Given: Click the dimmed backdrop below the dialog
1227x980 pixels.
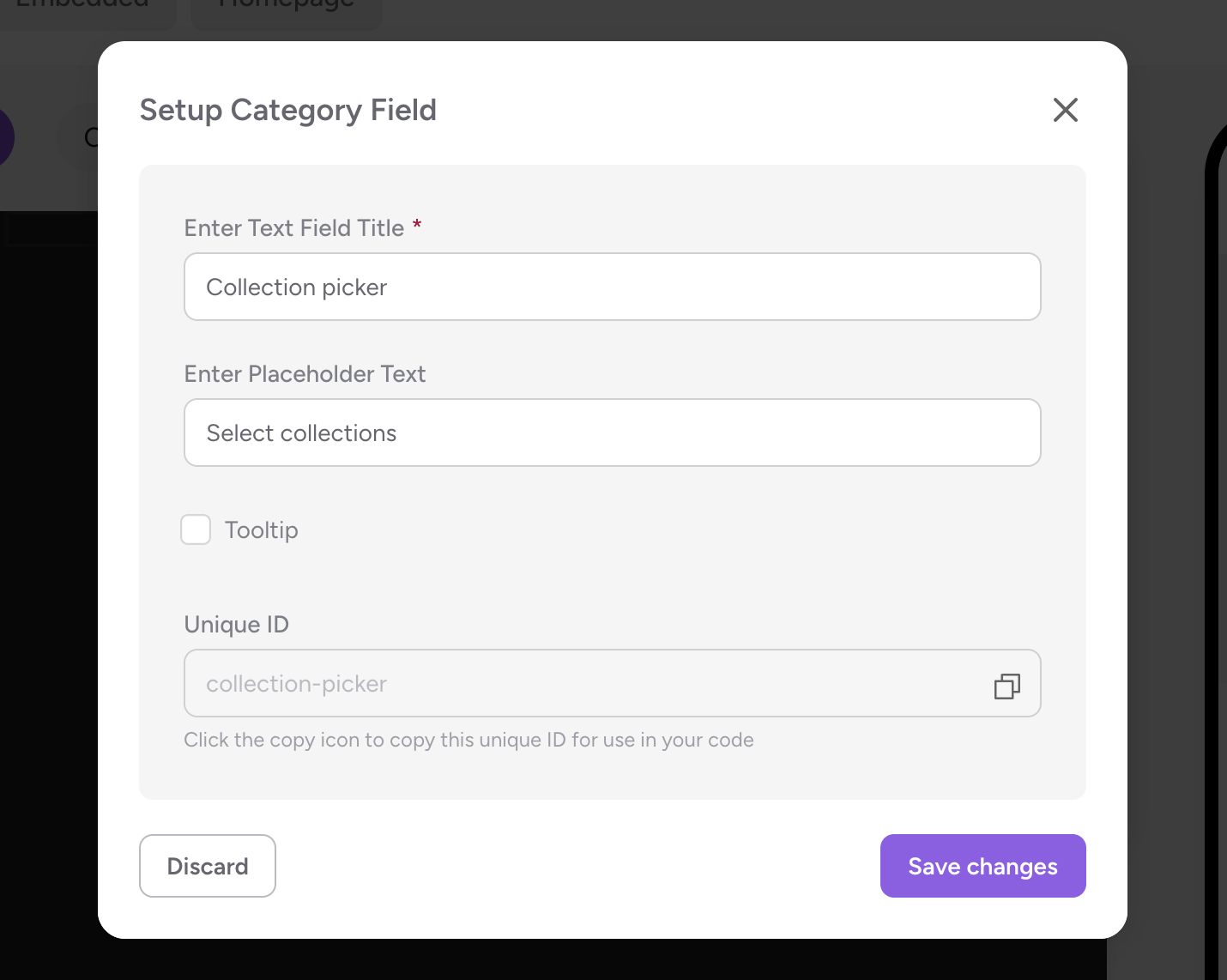Looking at the screenshot, I should [x=601, y=961].
